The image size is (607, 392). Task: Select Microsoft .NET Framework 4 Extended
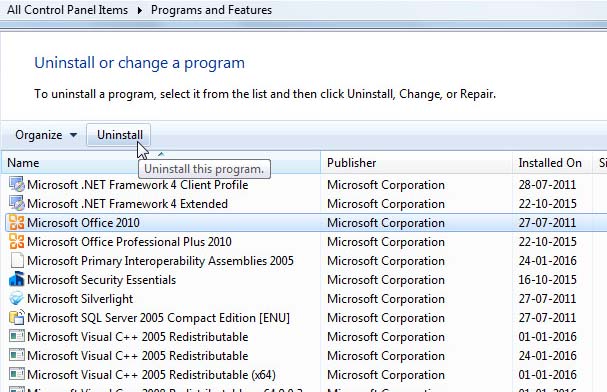pos(127,204)
